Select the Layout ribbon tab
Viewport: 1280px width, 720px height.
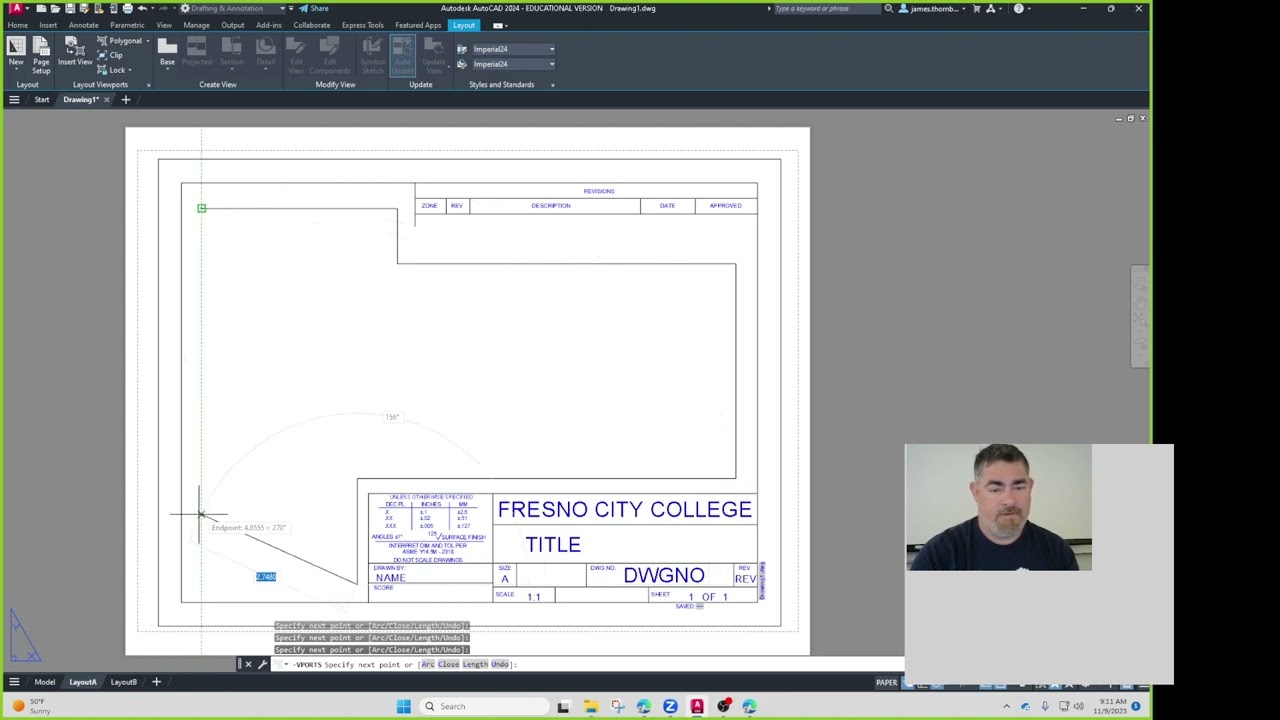[x=464, y=25]
